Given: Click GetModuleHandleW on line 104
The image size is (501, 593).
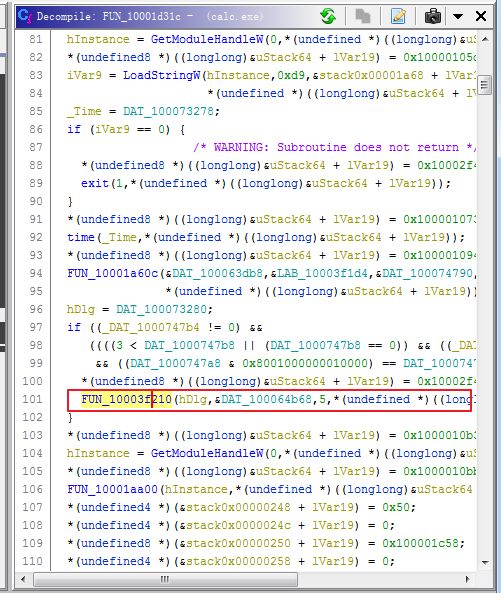Looking at the screenshot, I should pyautogui.click(x=207, y=453).
